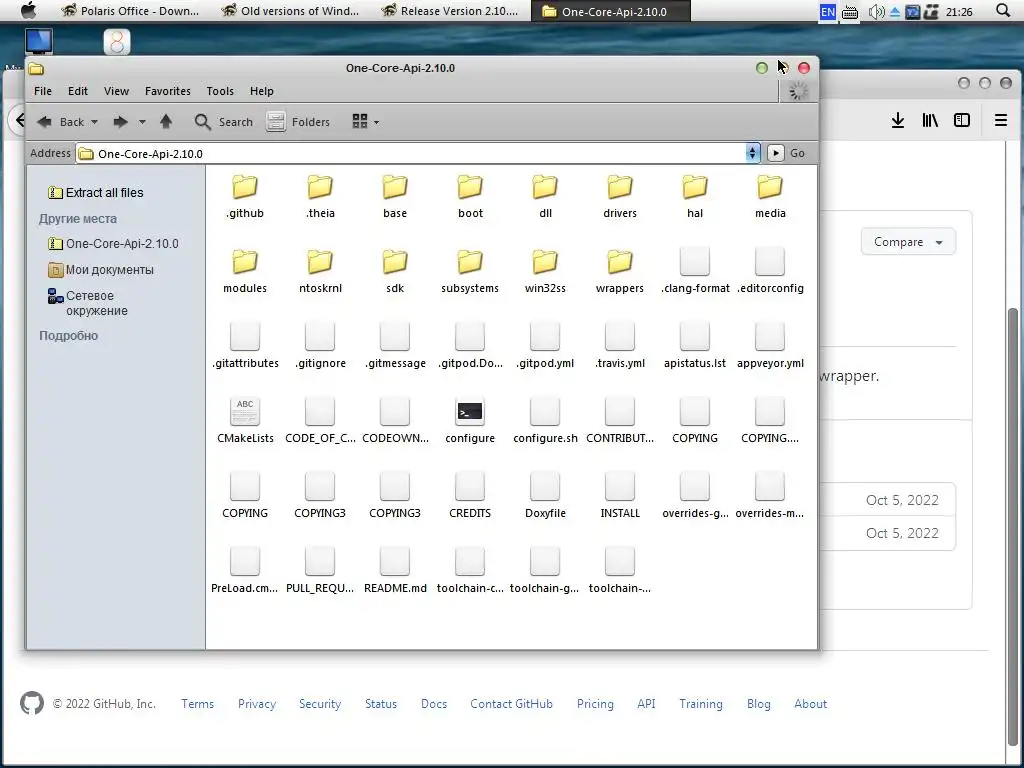Open Сетевое окружение link
1024x768 pixels.
click(x=88, y=303)
